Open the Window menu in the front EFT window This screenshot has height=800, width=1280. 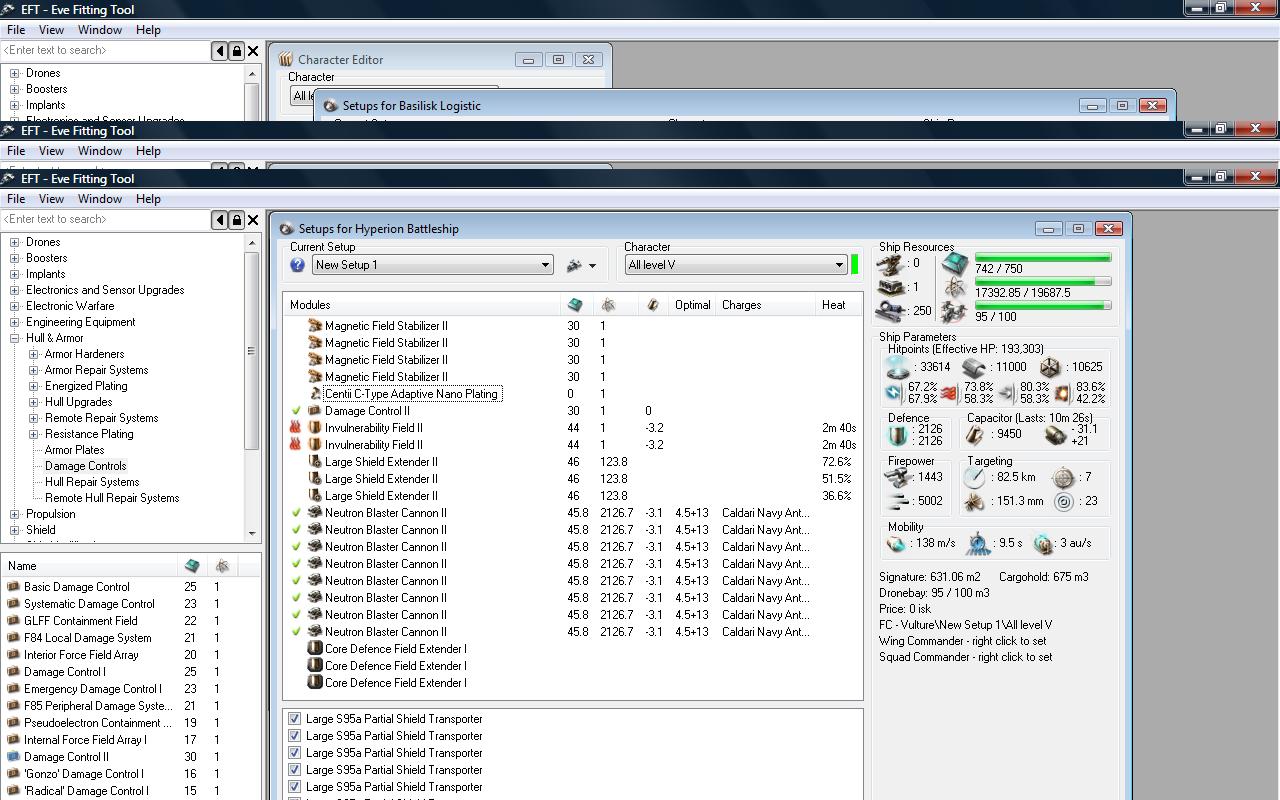[100, 199]
